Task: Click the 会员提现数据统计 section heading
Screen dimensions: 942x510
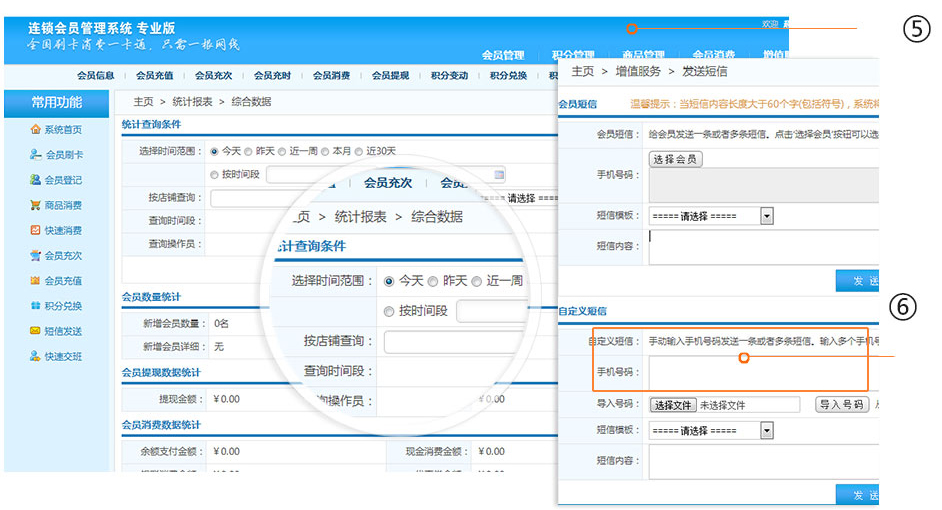Action: click(161, 372)
